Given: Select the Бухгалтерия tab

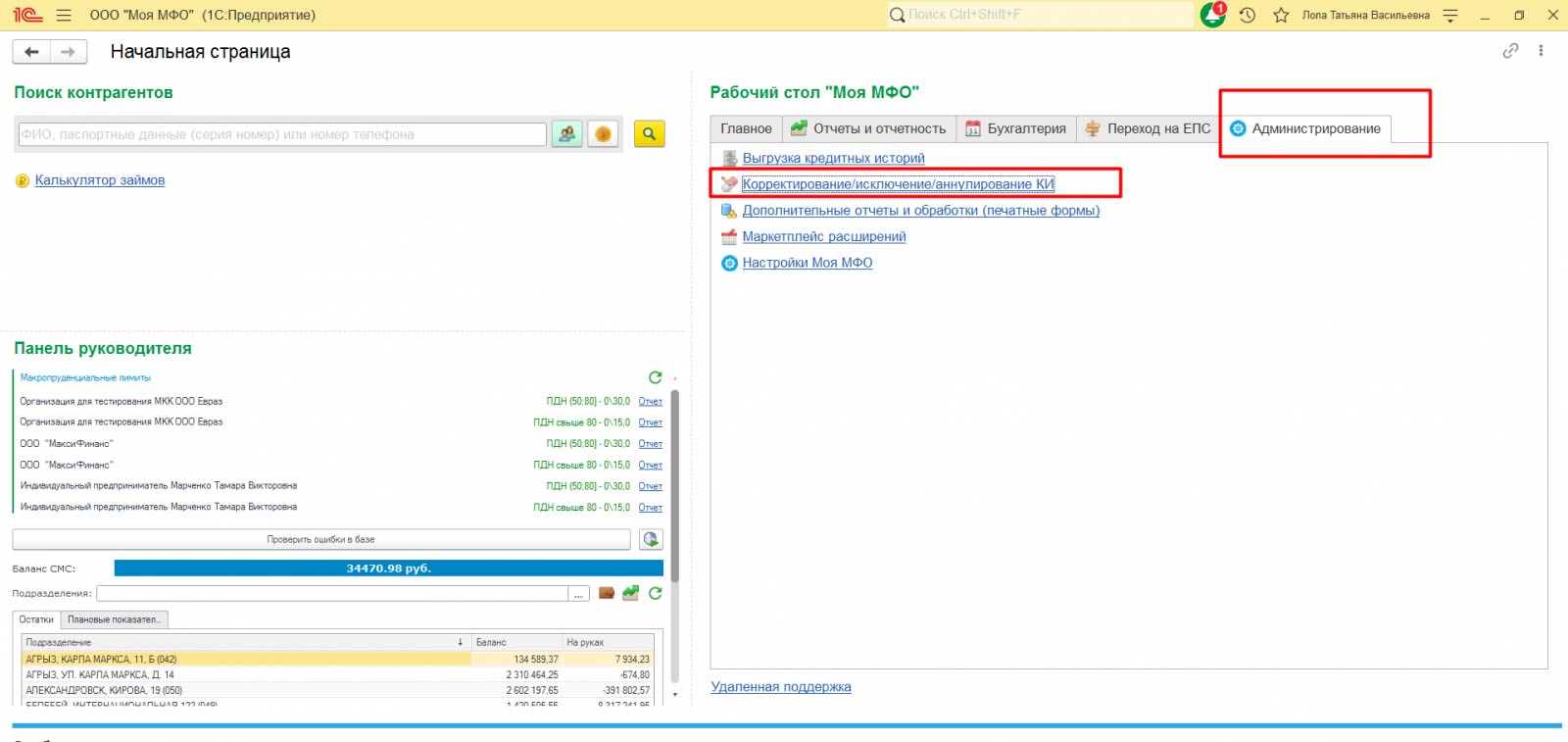Looking at the screenshot, I should (1016, 128).
